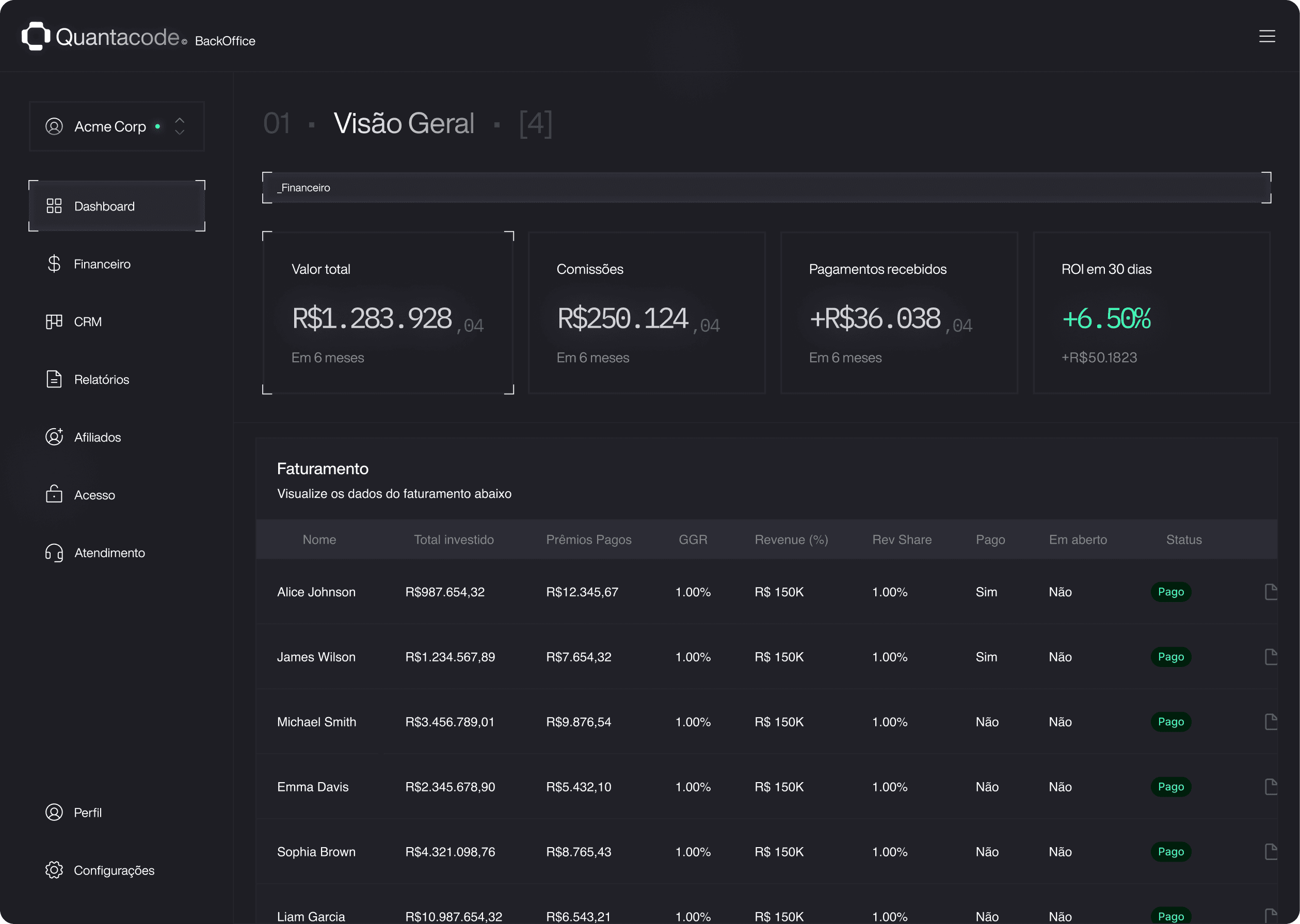Go to Relatórios in sidebar
Image resolution: width=1300 pixels, height=924 pixels.
pos(101,380)
